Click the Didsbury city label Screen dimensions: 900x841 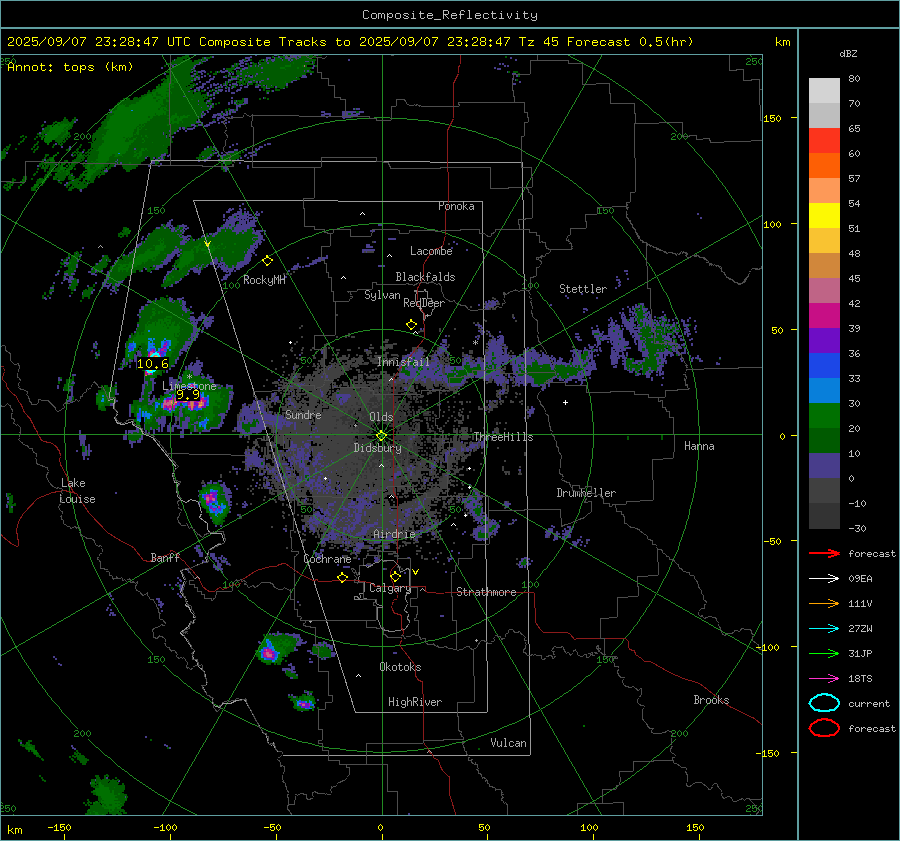coord(377,448)
